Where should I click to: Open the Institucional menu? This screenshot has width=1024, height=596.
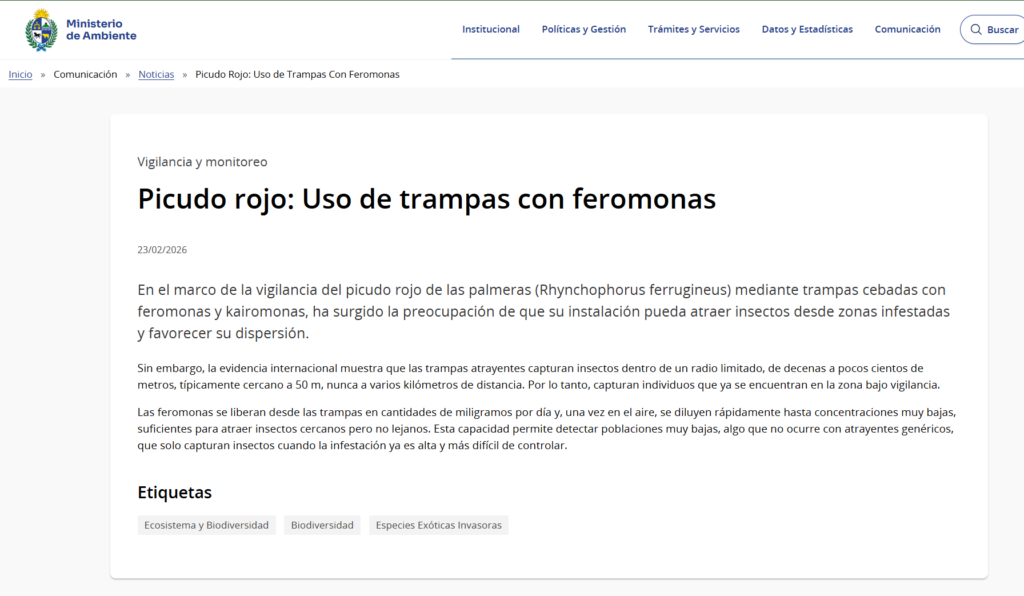[x=490, y=30]
